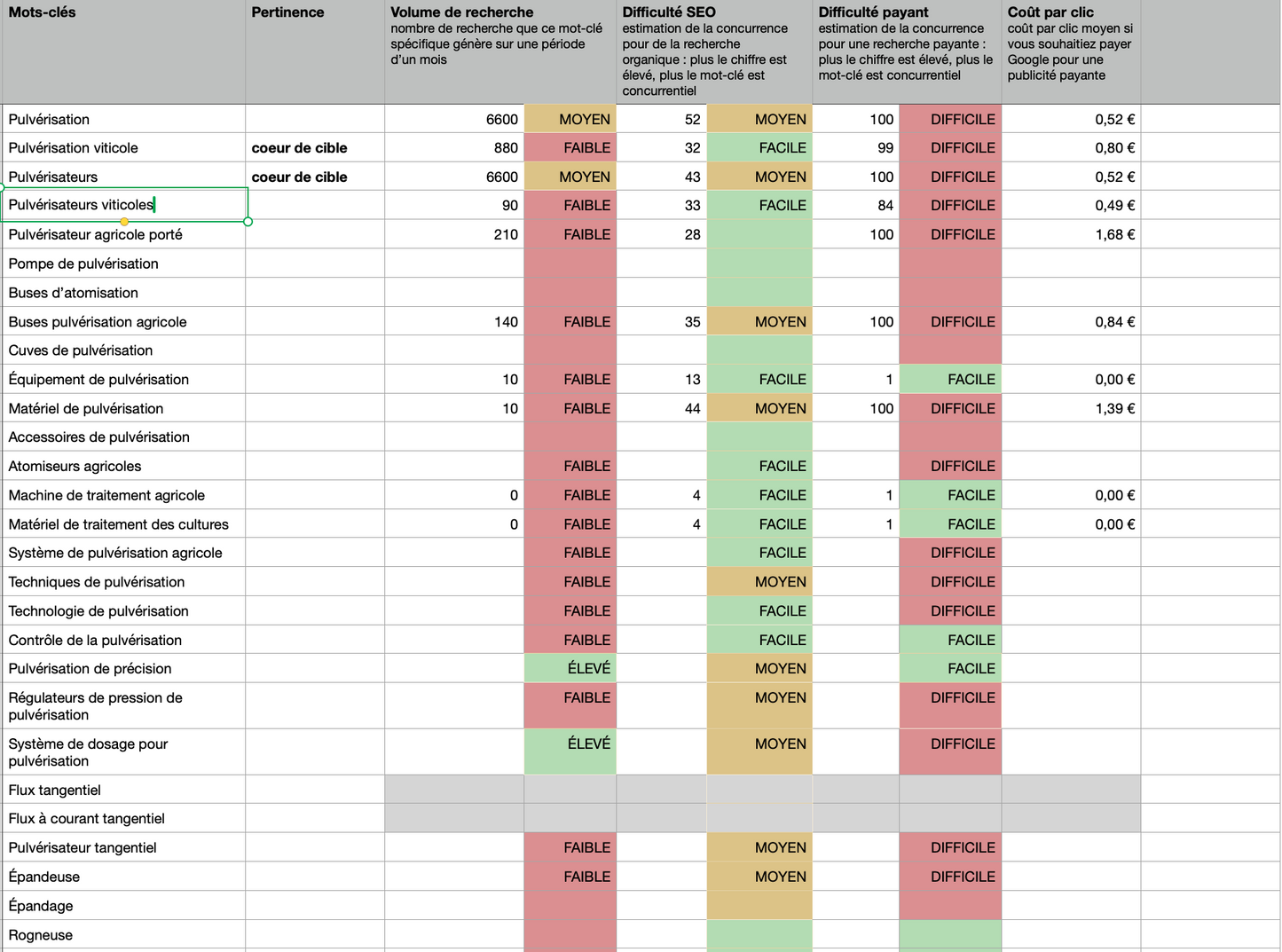The image size is (1282, 952).
Task: Click the 'Pompe de pulvérisation' cell
Action: point(123,264)
